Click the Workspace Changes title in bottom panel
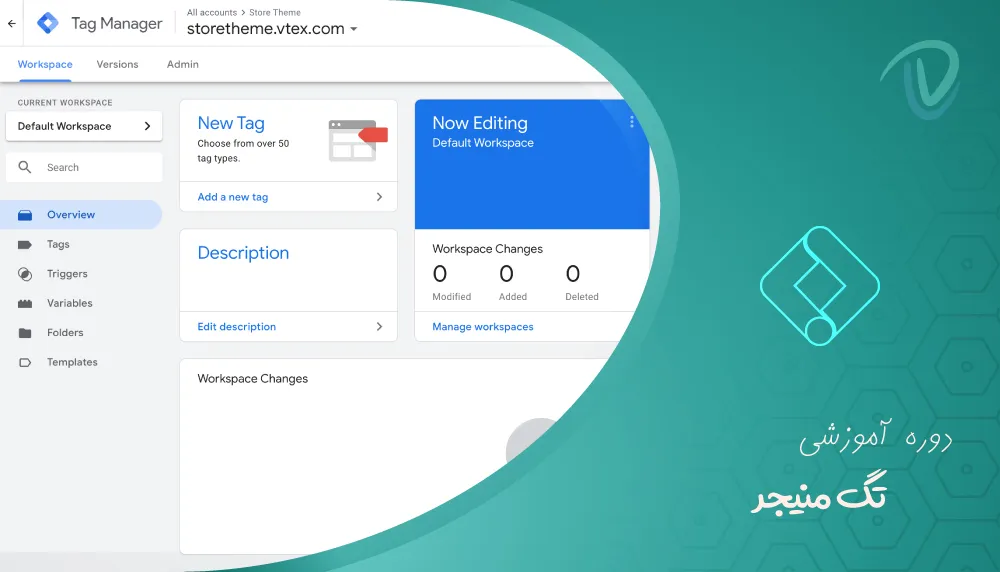The image size is (1000, 572). click(253, 379)
